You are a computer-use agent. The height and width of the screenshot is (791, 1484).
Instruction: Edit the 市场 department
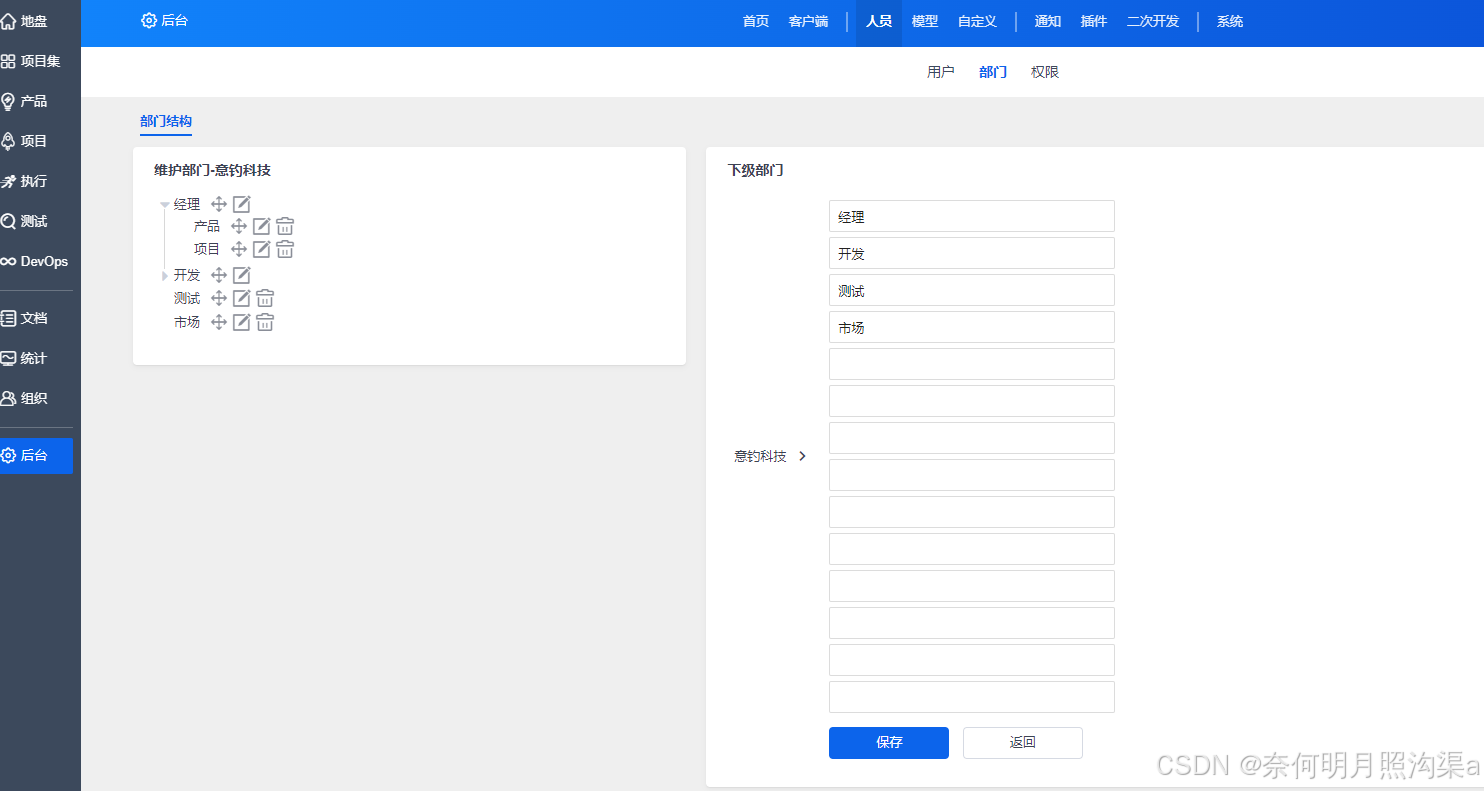pos(241,322)
